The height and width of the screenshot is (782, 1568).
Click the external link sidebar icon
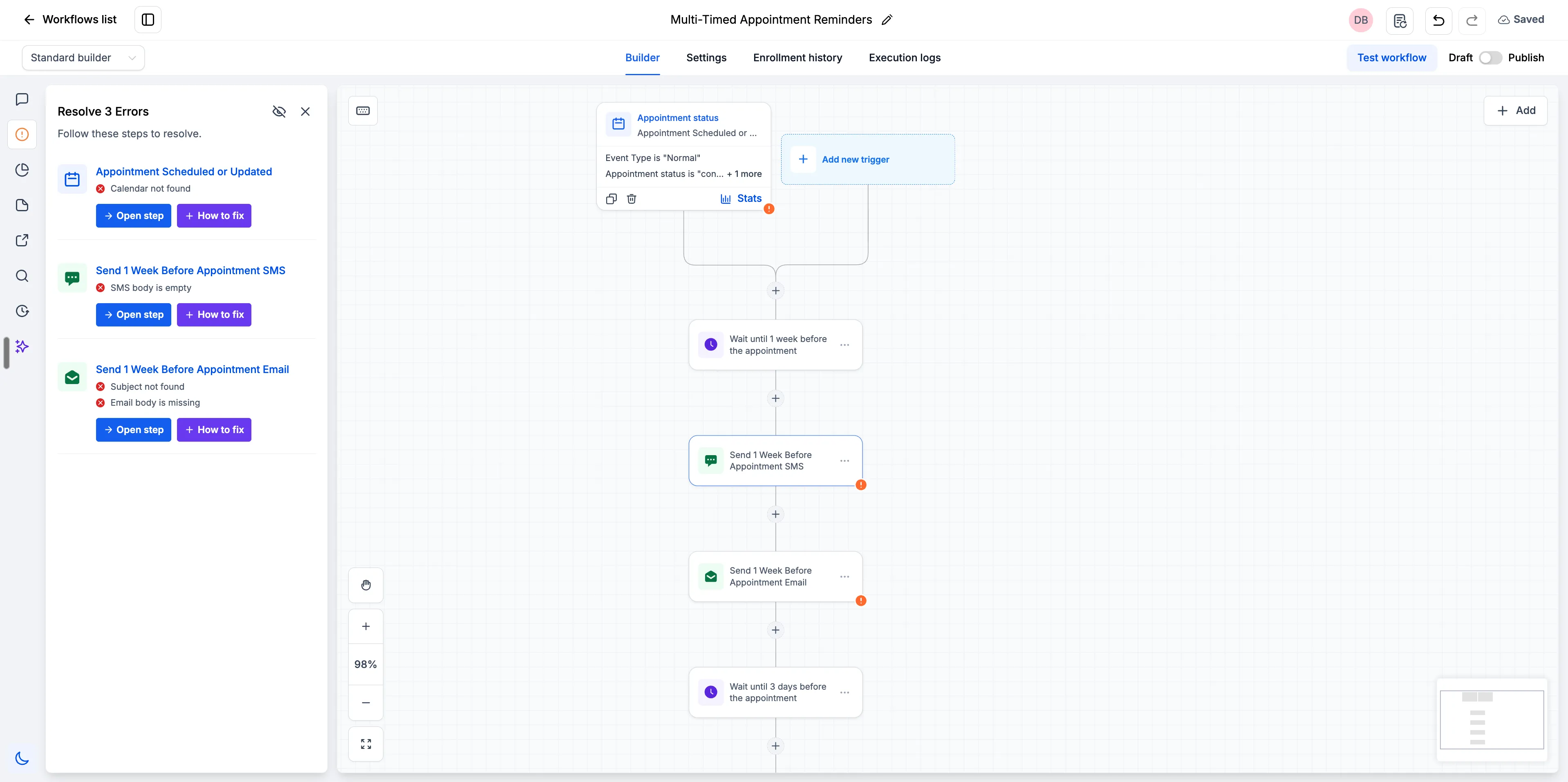(22, 240)
